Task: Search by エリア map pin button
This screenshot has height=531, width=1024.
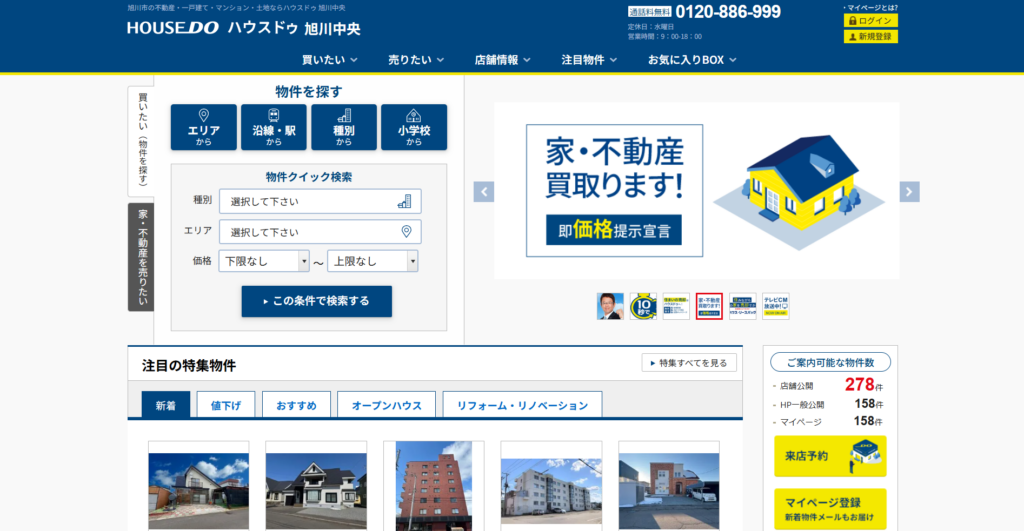Action: coord(204,127)
